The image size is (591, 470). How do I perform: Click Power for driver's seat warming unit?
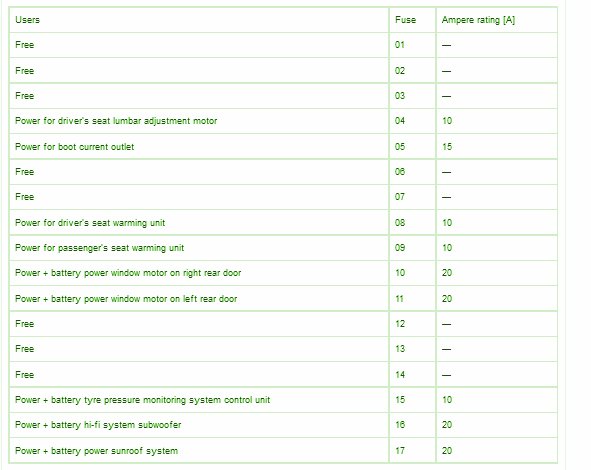[x=90, y=223]
